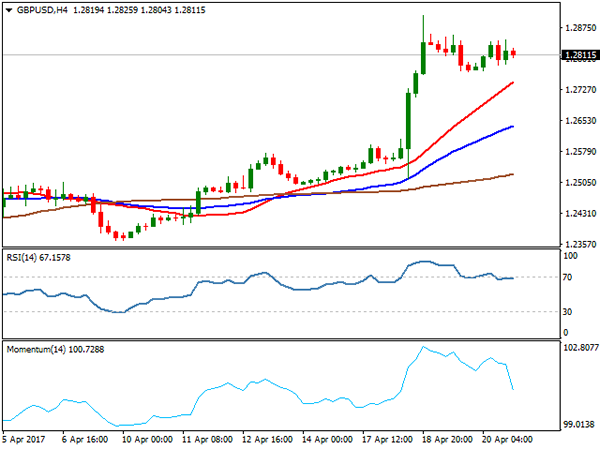The width and height of the screenshot is (600, 450).
Task: Click the 1.26530 price axis label
Action: 580,121
